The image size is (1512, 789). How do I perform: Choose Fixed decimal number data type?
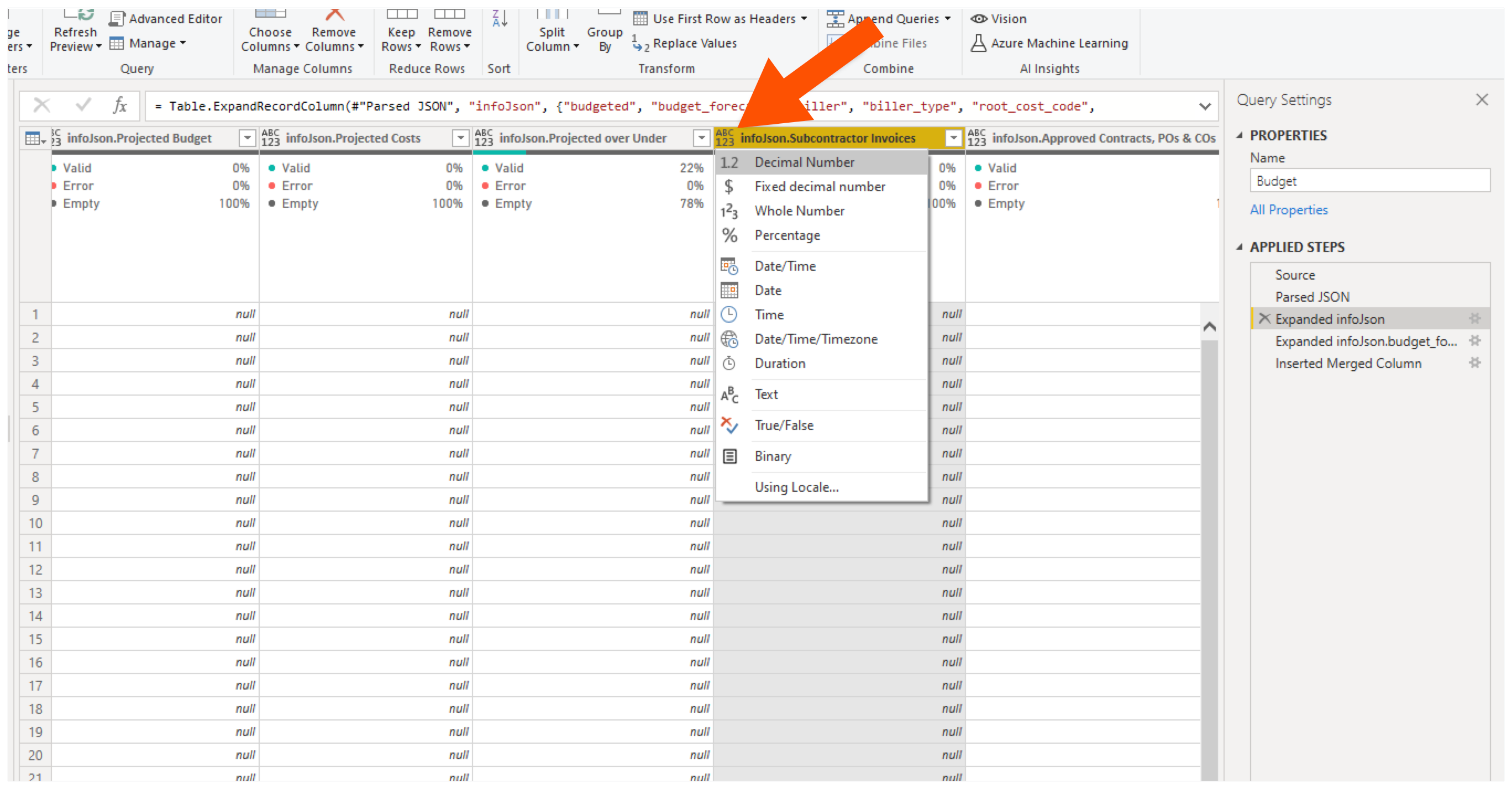(x=822, y=187)
